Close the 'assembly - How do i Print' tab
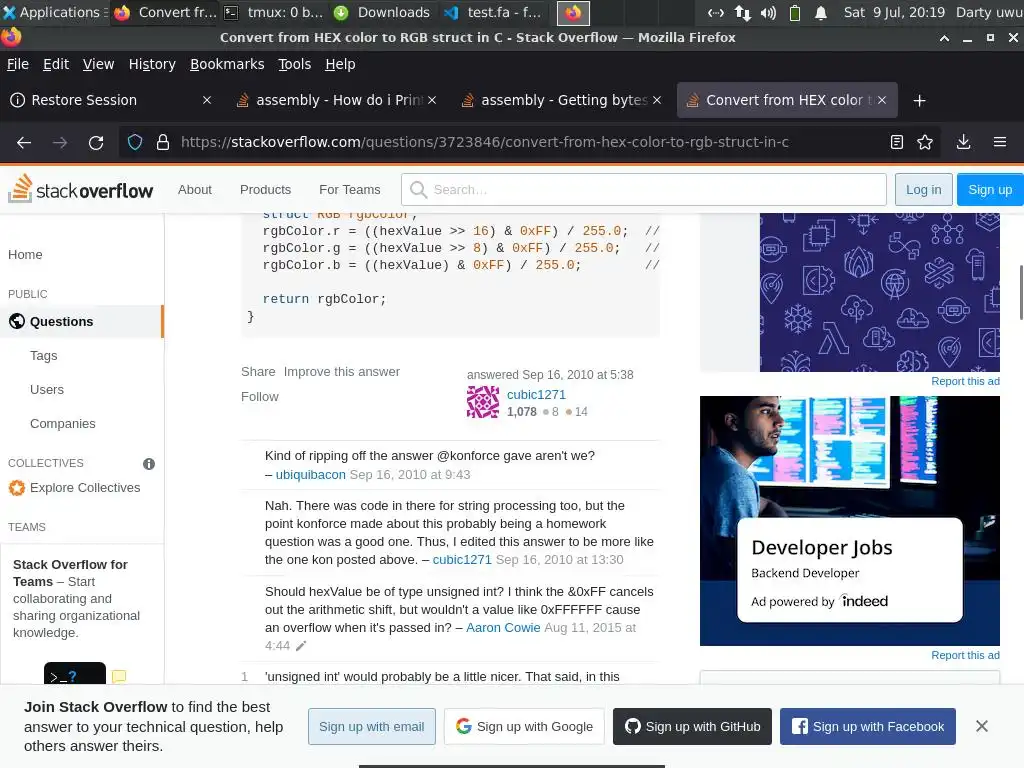Screen dimensions: 1024x768 coord(432,100)
